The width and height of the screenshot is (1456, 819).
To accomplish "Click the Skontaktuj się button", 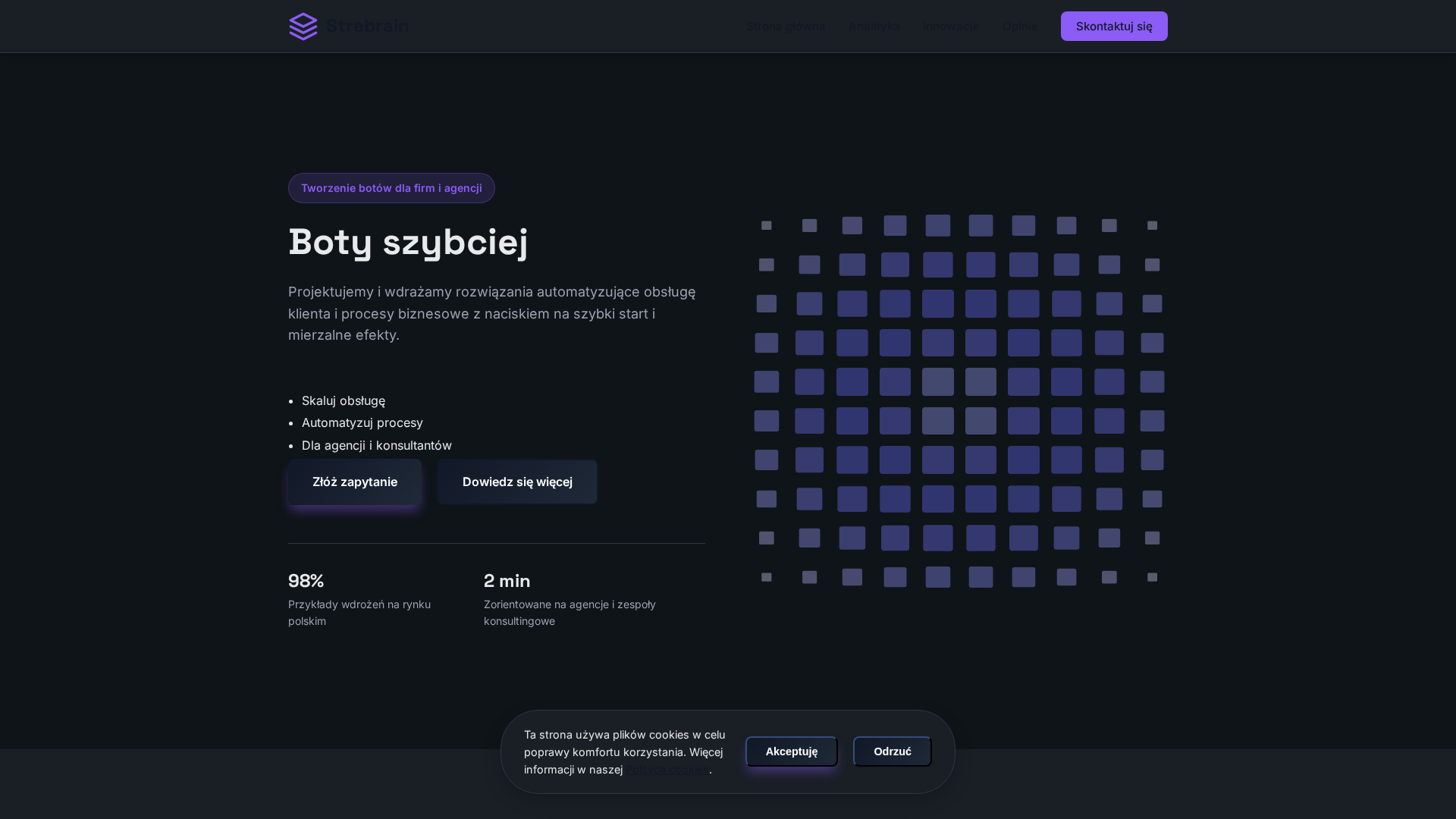I will tap(1114, 26).
